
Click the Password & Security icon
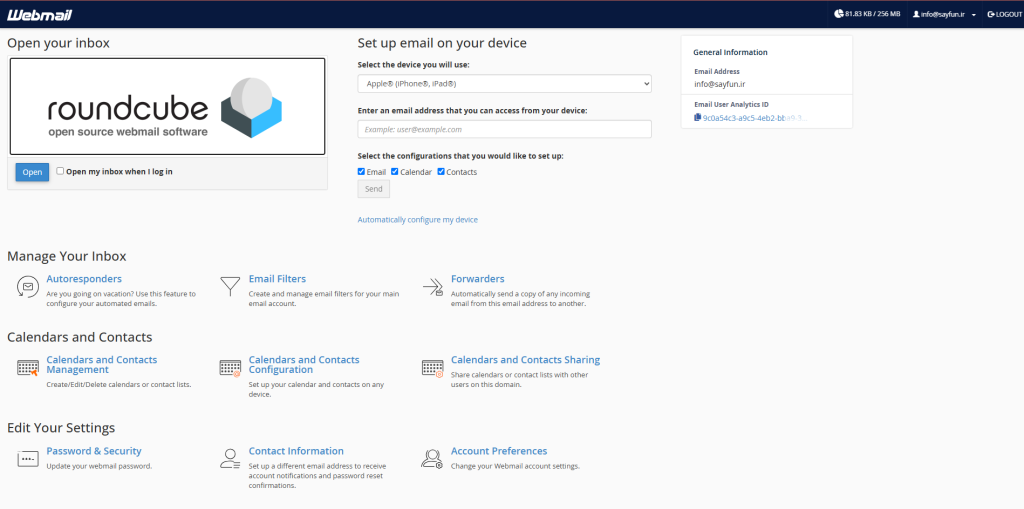tap(27, 459)
